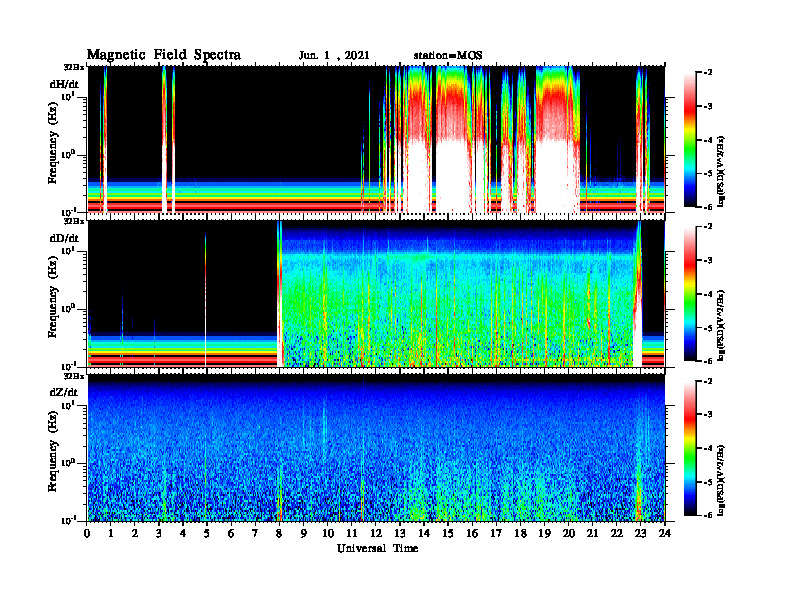Click the log(PSD) label beside dZ/dt color bar

click(721, 480)
